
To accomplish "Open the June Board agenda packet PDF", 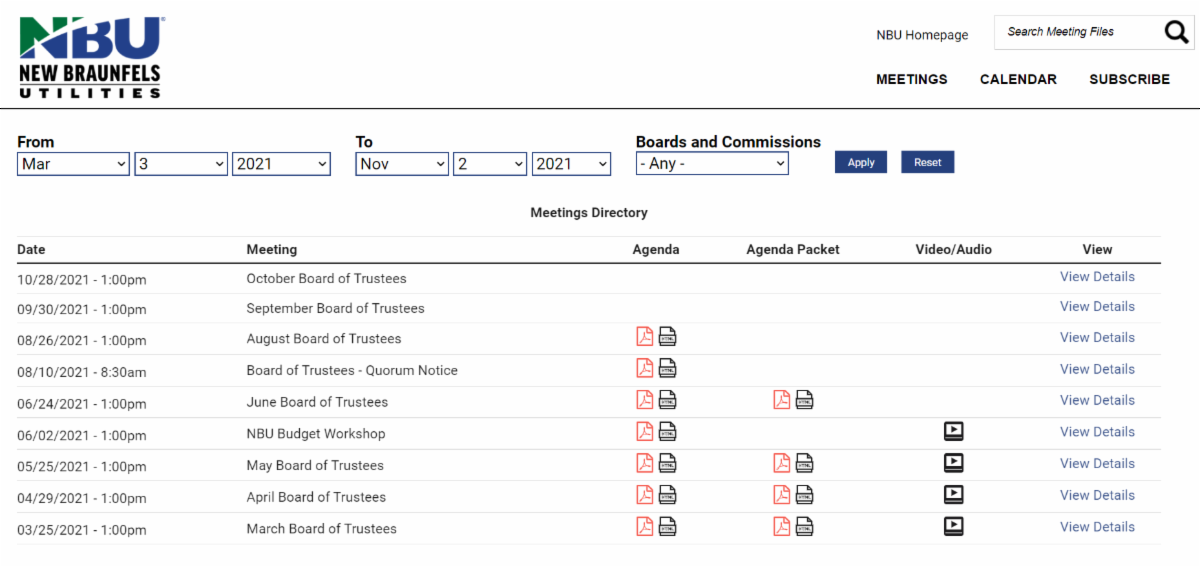I will coord(782,400).
